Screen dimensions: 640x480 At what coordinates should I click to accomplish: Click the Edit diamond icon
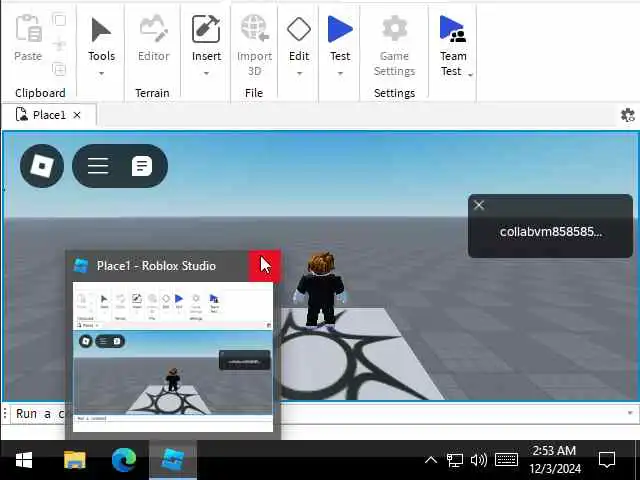(x=299, y=29)
